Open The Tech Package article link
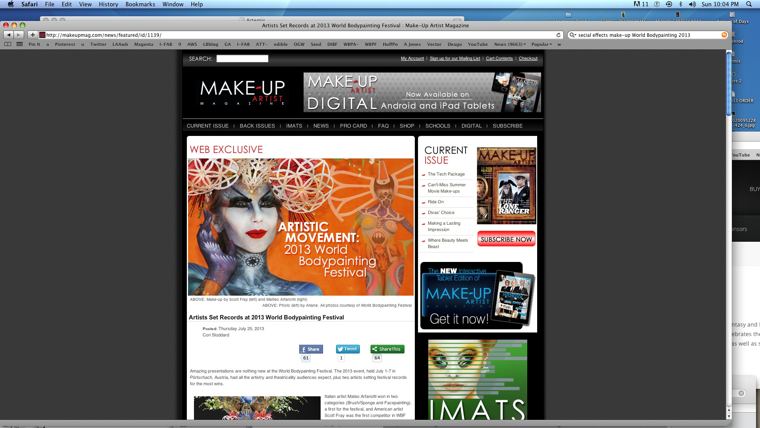Screen dimensions: 760x428 click(446, 174)
